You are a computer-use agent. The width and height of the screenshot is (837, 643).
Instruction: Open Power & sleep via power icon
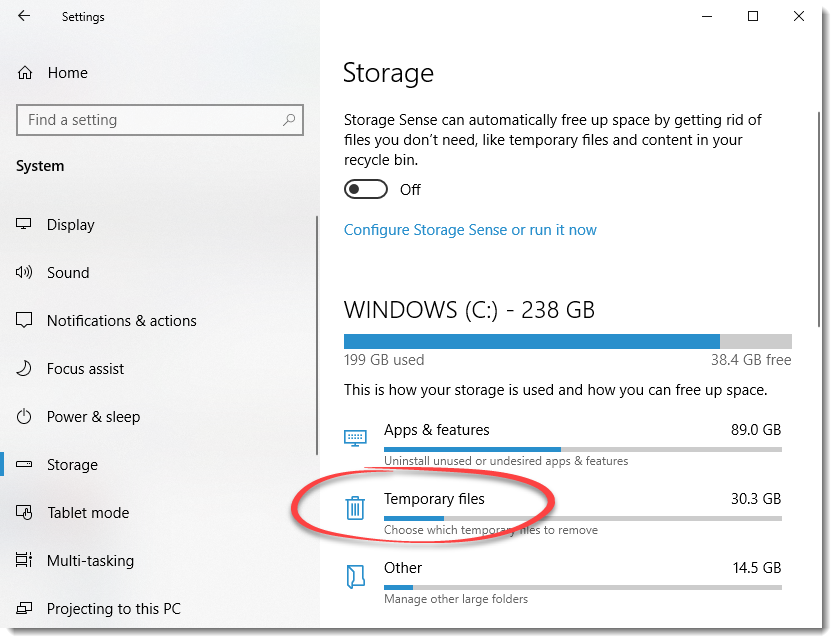click(22, 416)
